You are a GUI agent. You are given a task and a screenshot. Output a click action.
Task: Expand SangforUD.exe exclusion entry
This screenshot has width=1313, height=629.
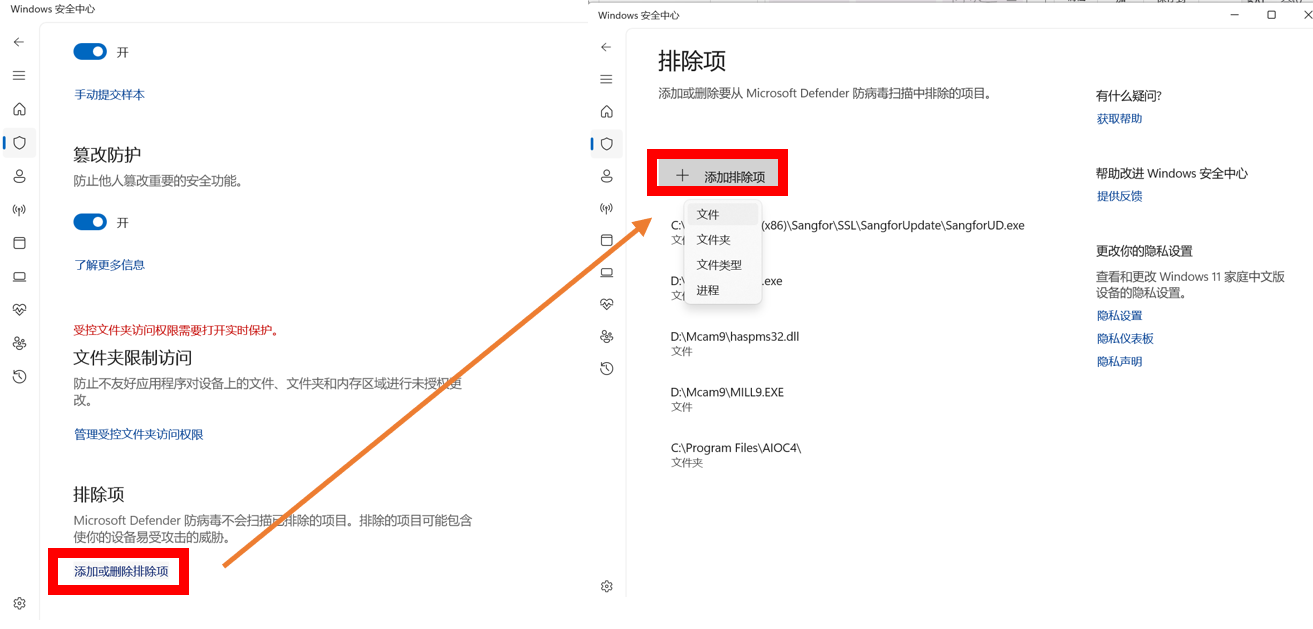(x=850, y=232)
